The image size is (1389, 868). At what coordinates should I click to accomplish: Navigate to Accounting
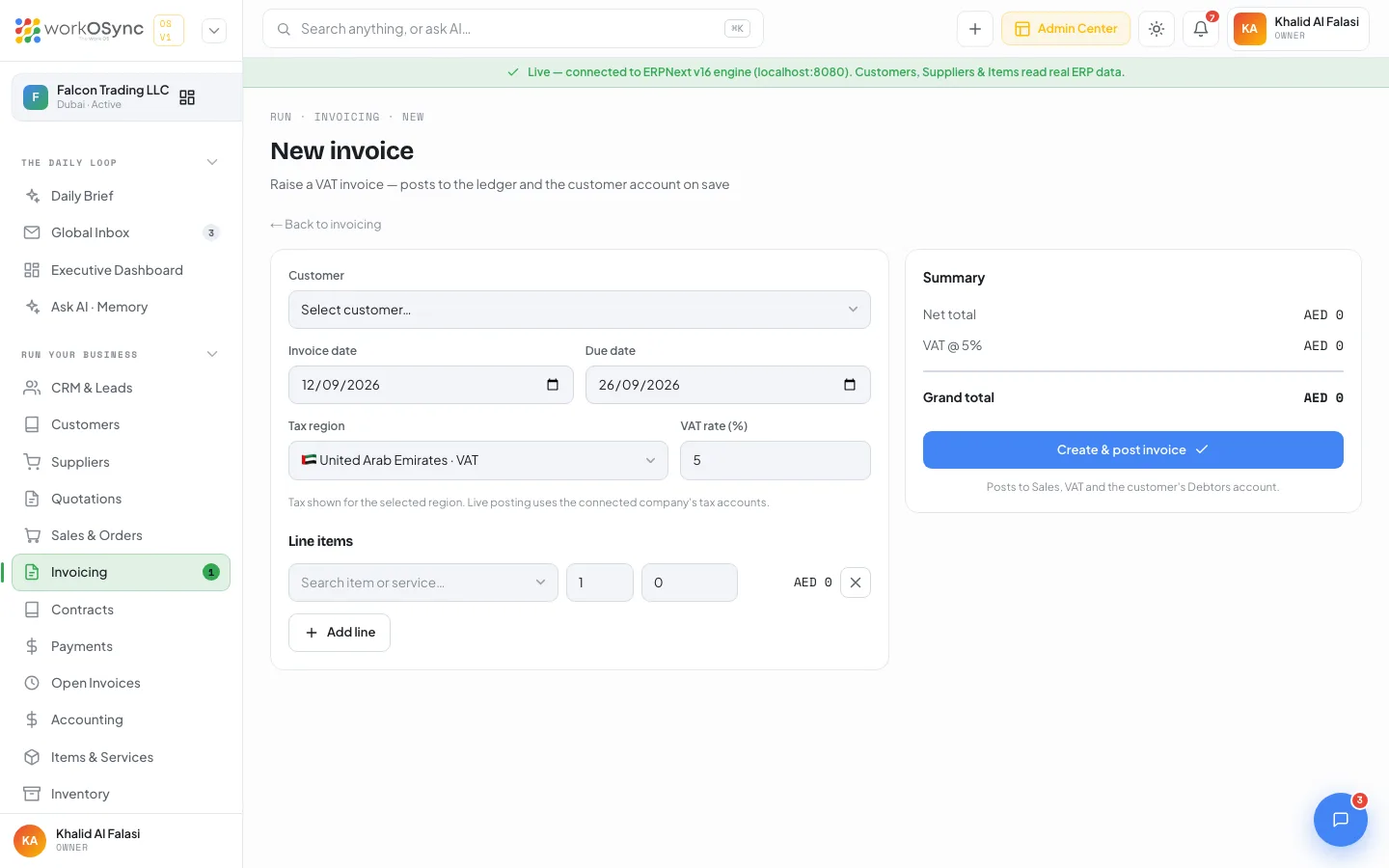[121, 719]
